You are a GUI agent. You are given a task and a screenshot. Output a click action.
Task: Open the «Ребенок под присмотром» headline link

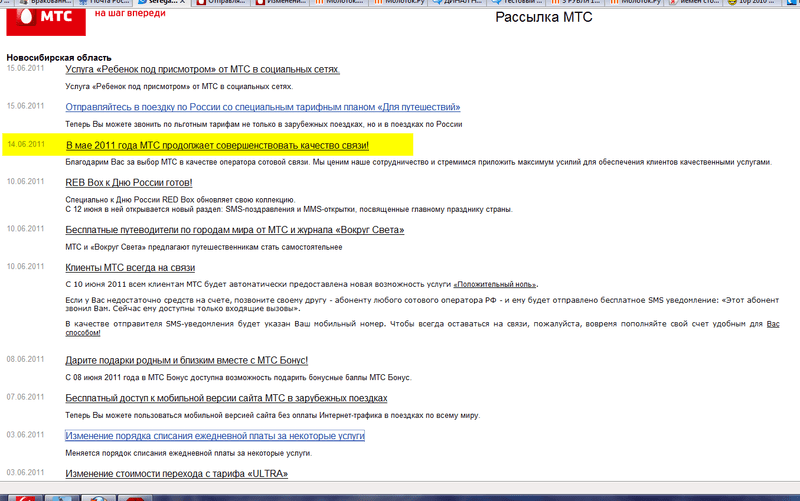(202, 69)
